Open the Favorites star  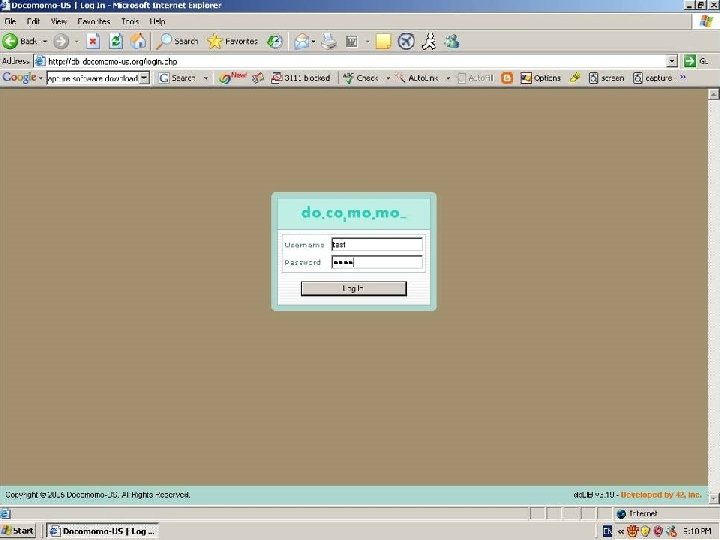click(232, 41)
